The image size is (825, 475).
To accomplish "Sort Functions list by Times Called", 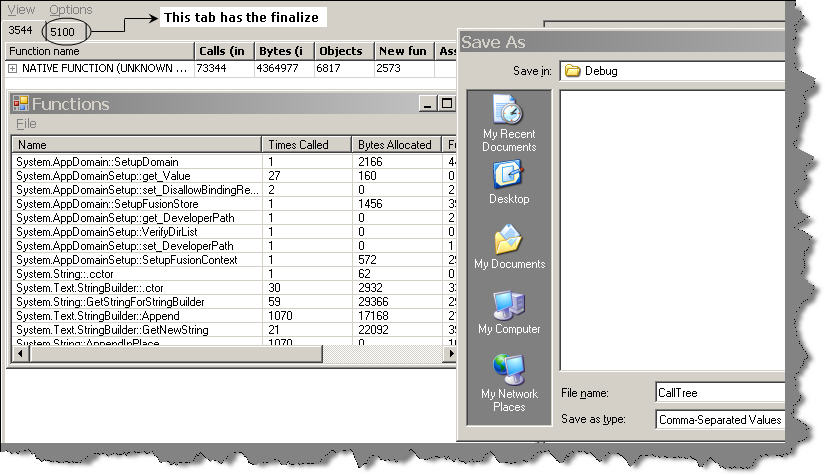I will (306, 145).
